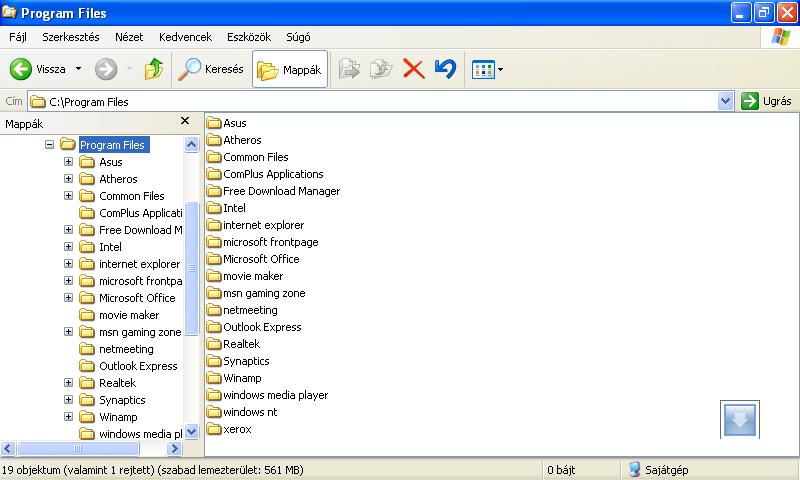Select Free Download Manager folder in list

click(273, 191)
